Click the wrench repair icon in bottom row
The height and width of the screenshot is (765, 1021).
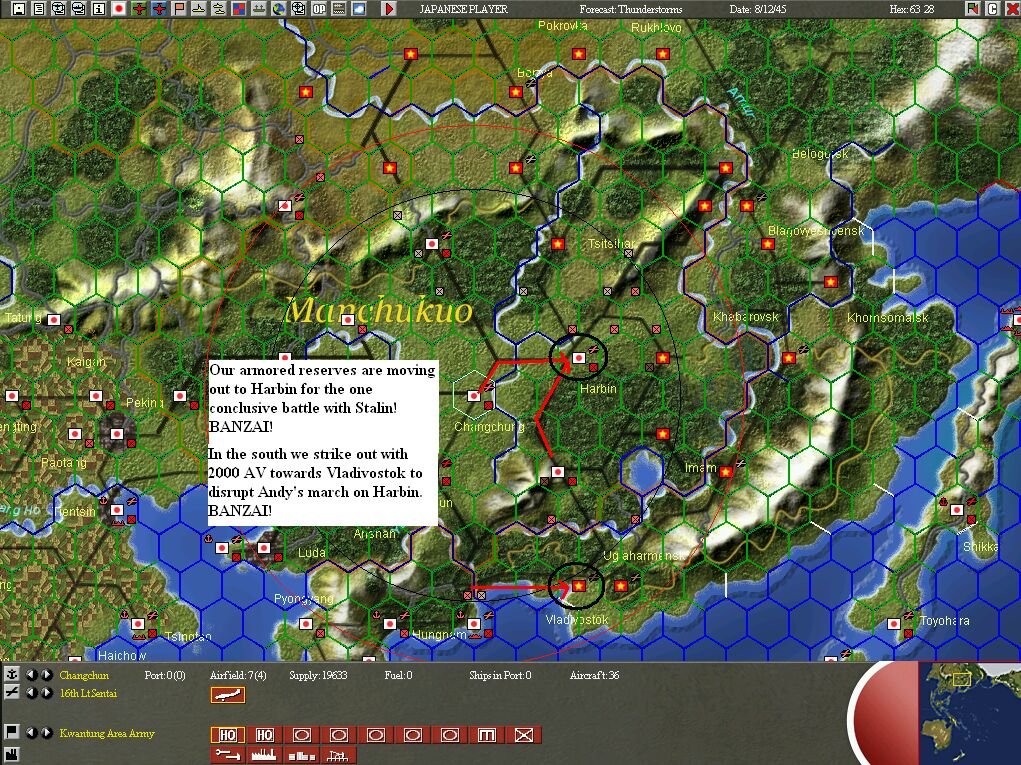(x=228, y=755)
